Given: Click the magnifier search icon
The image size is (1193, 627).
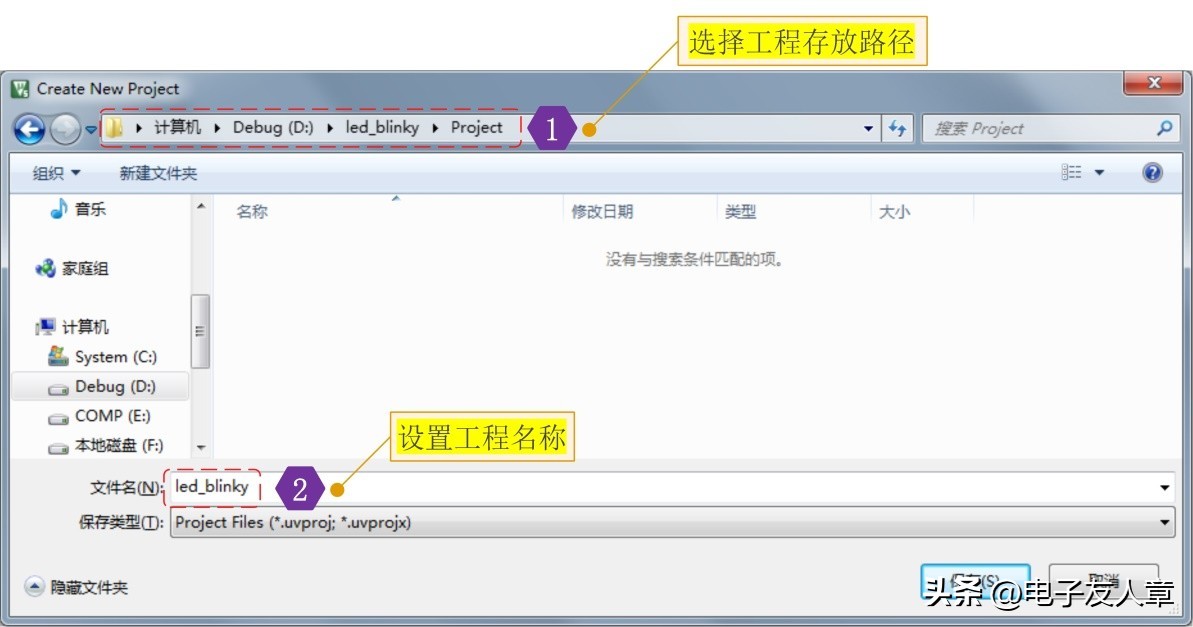Looking at the screenshot, I should pos(1164,128).
